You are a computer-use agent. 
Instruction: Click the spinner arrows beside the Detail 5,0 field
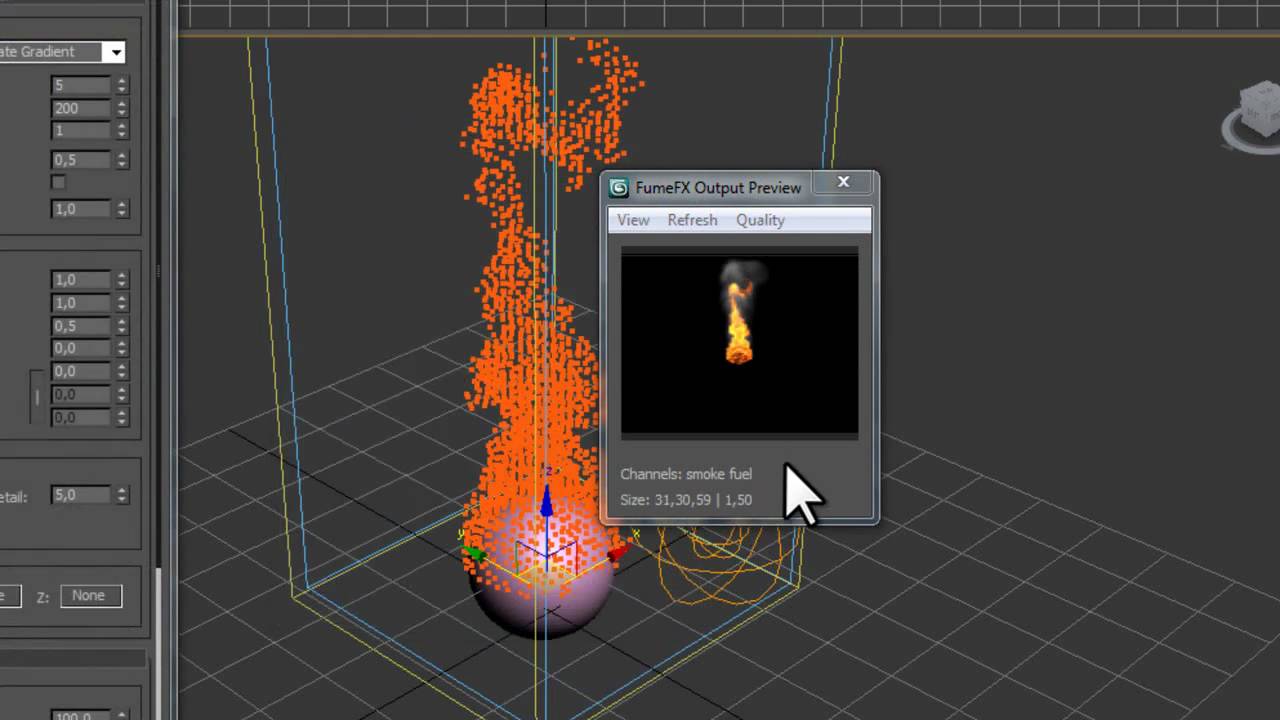click(122, 495)
